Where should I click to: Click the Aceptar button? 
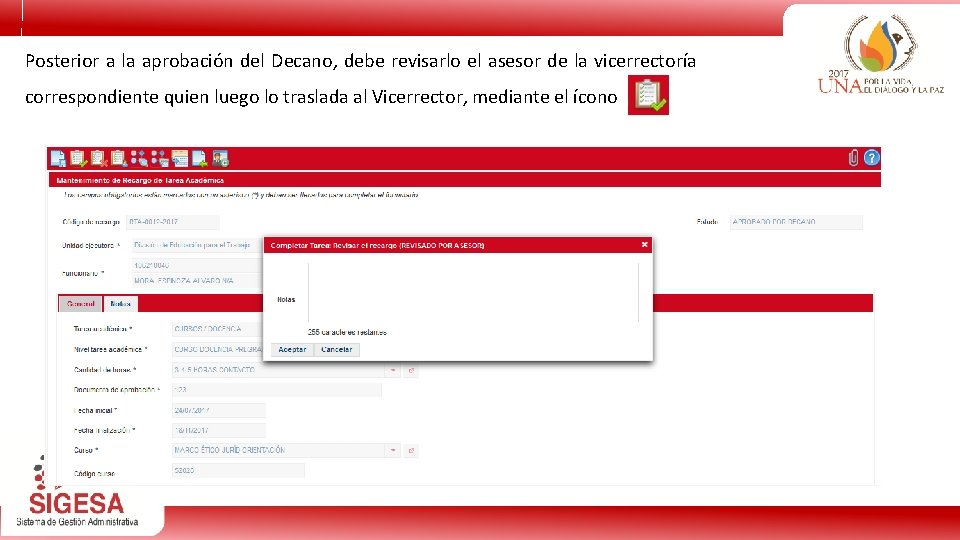292,350
